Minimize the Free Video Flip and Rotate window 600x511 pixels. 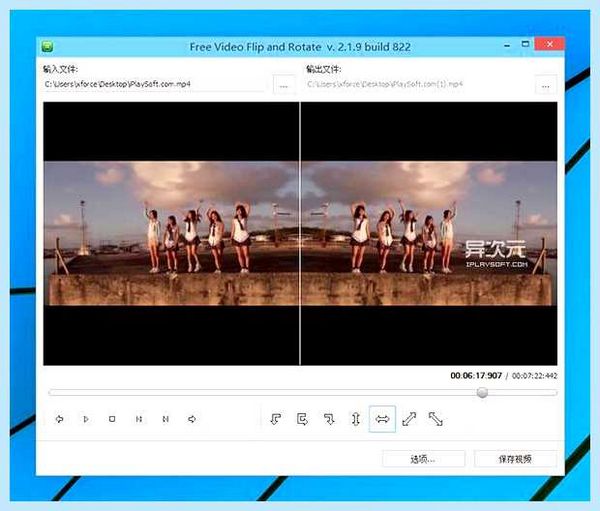(x=507, y=45)
